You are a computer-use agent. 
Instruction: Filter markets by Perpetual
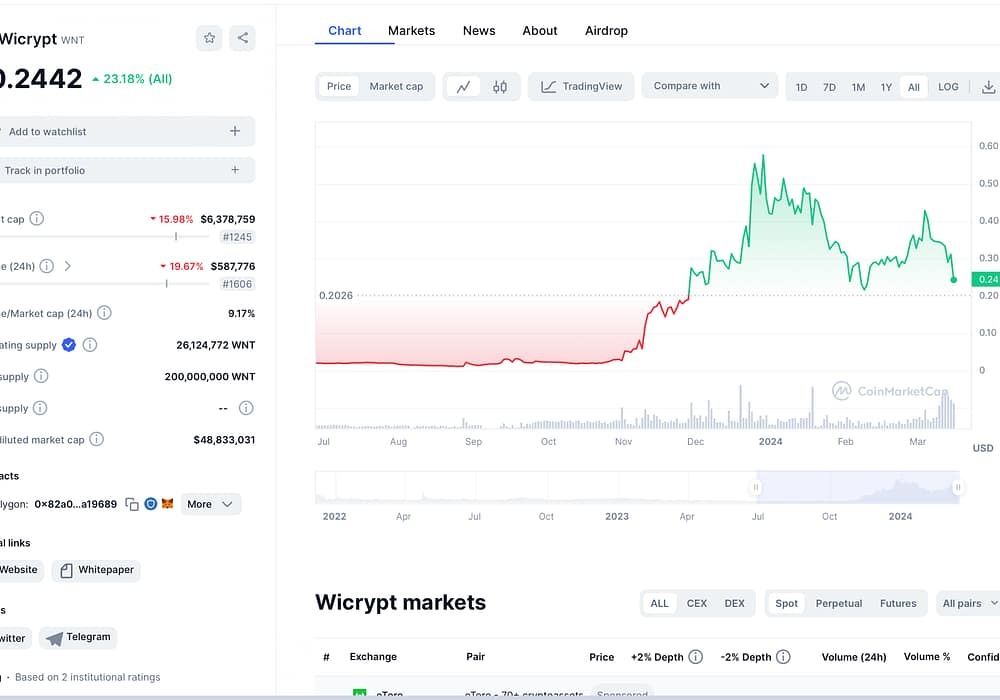click(838, 603)
